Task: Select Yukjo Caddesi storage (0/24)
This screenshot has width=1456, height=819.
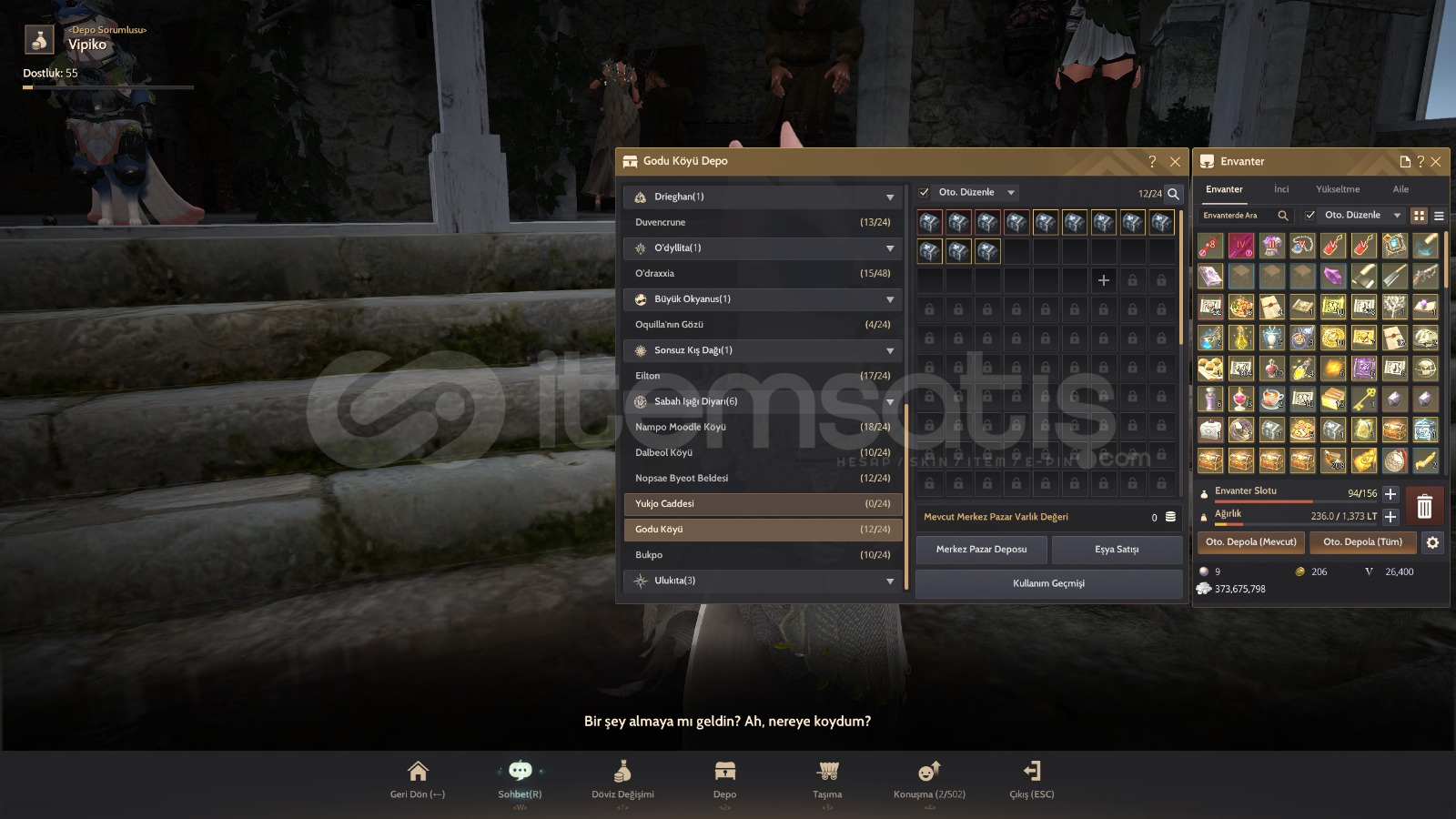Action: tap(763, 504)
